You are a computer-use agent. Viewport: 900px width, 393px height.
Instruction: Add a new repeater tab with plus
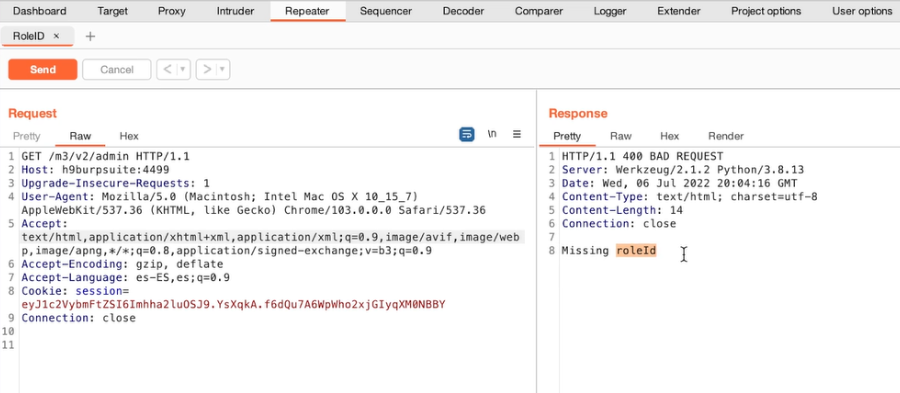click(x=90, y=36)
